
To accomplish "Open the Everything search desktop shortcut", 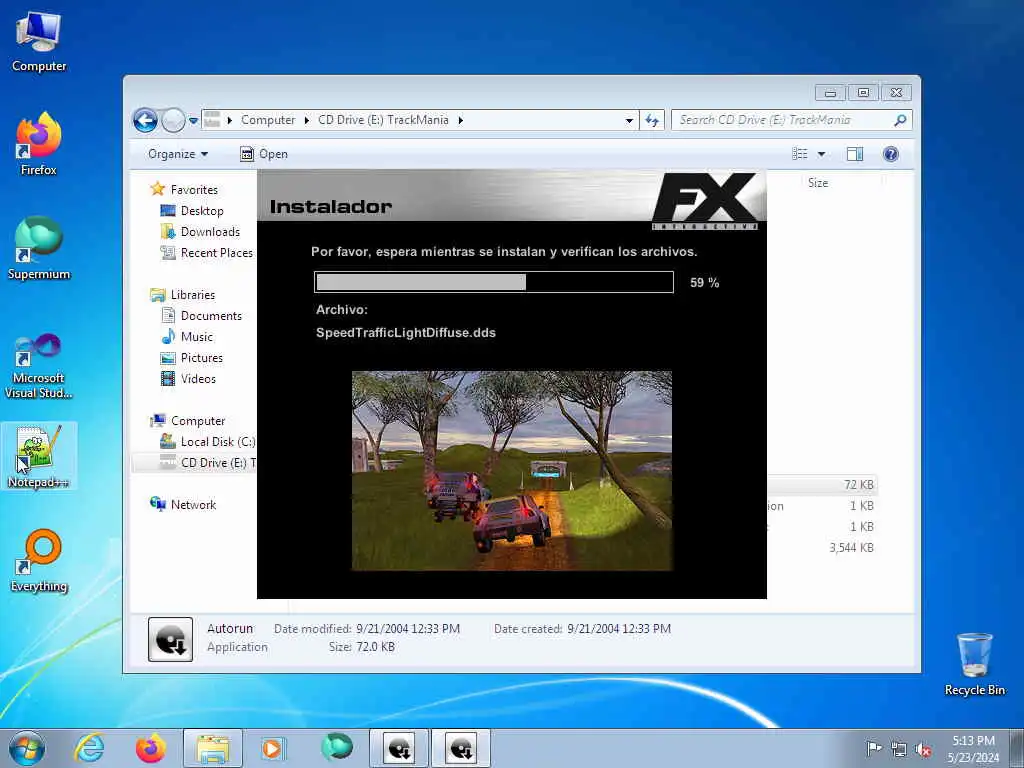I will (x=39, y=560).
